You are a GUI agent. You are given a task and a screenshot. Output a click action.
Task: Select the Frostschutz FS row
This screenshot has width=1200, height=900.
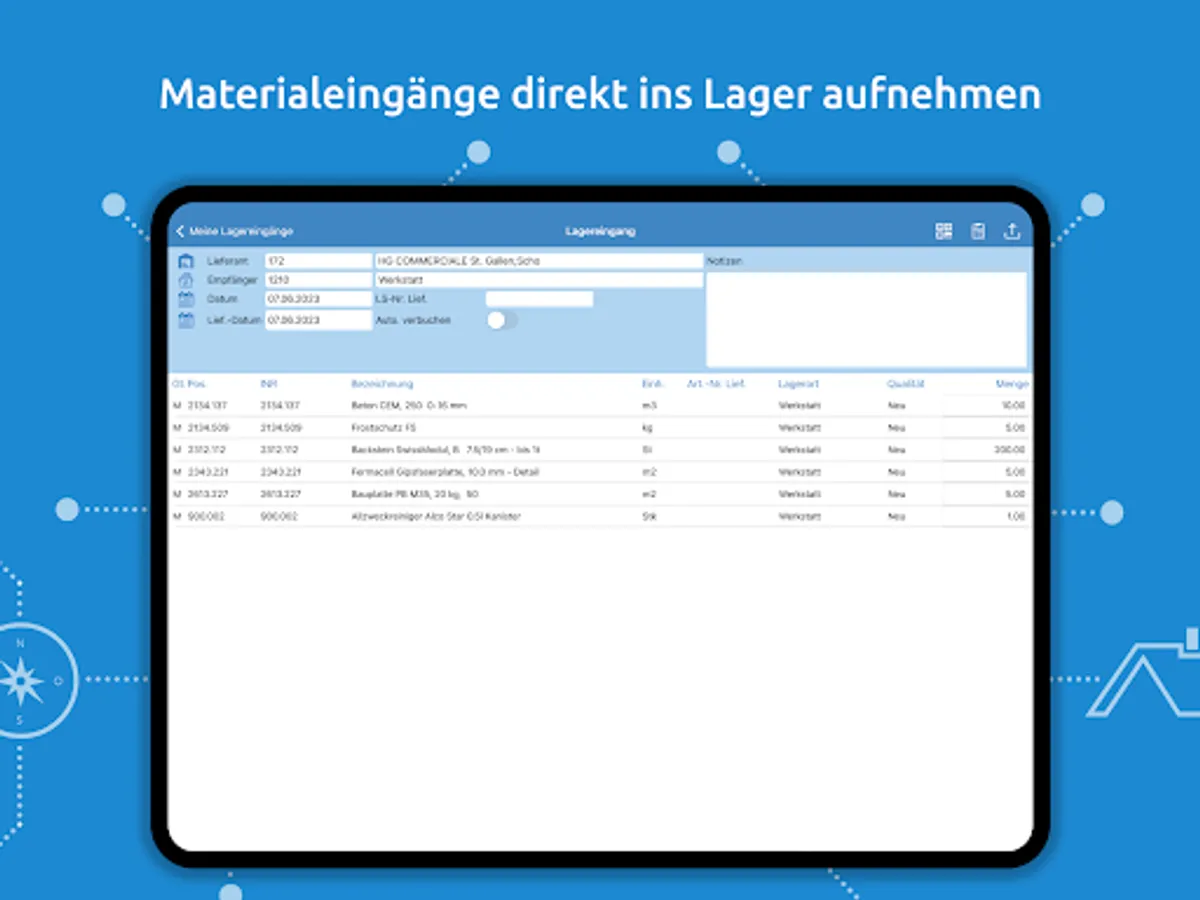600,428
